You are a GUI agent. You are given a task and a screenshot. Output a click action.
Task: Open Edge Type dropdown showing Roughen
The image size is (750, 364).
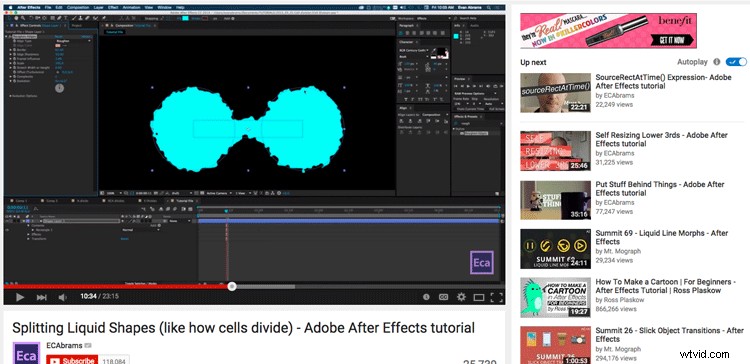coord(73,41)
